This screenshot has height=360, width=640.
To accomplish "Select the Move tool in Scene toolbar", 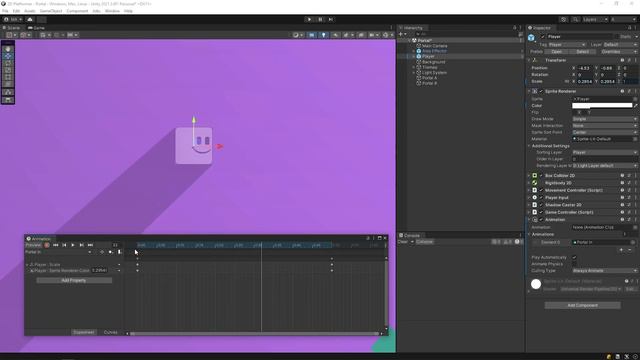I will tap(8, 56).
